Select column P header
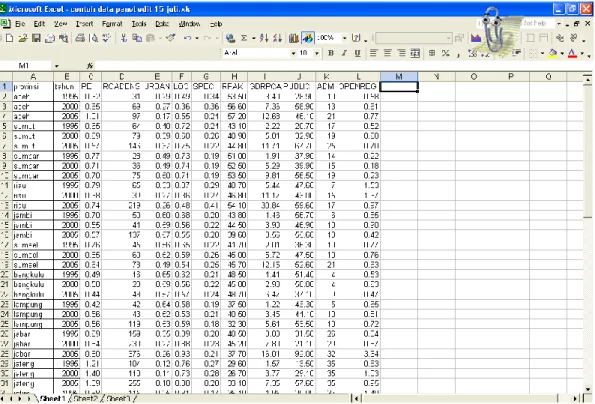The height and width of the screenshot is (404, 595). tap(511, 77)
